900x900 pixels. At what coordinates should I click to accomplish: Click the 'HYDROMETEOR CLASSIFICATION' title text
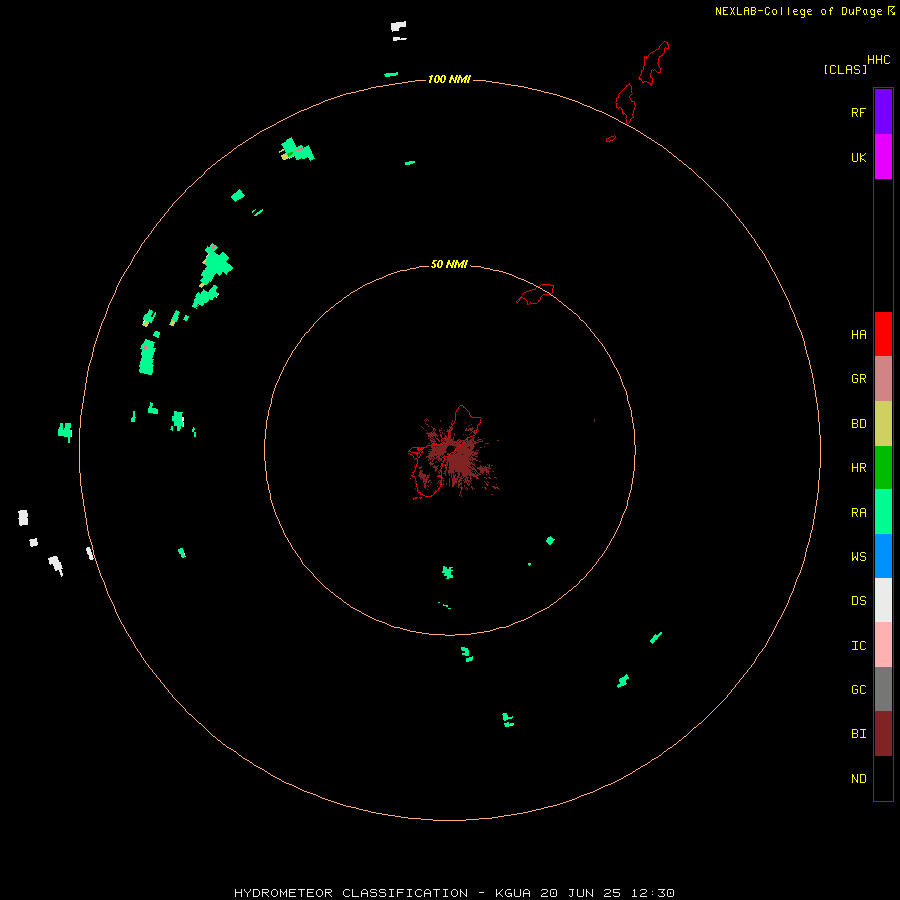[351, 893]
